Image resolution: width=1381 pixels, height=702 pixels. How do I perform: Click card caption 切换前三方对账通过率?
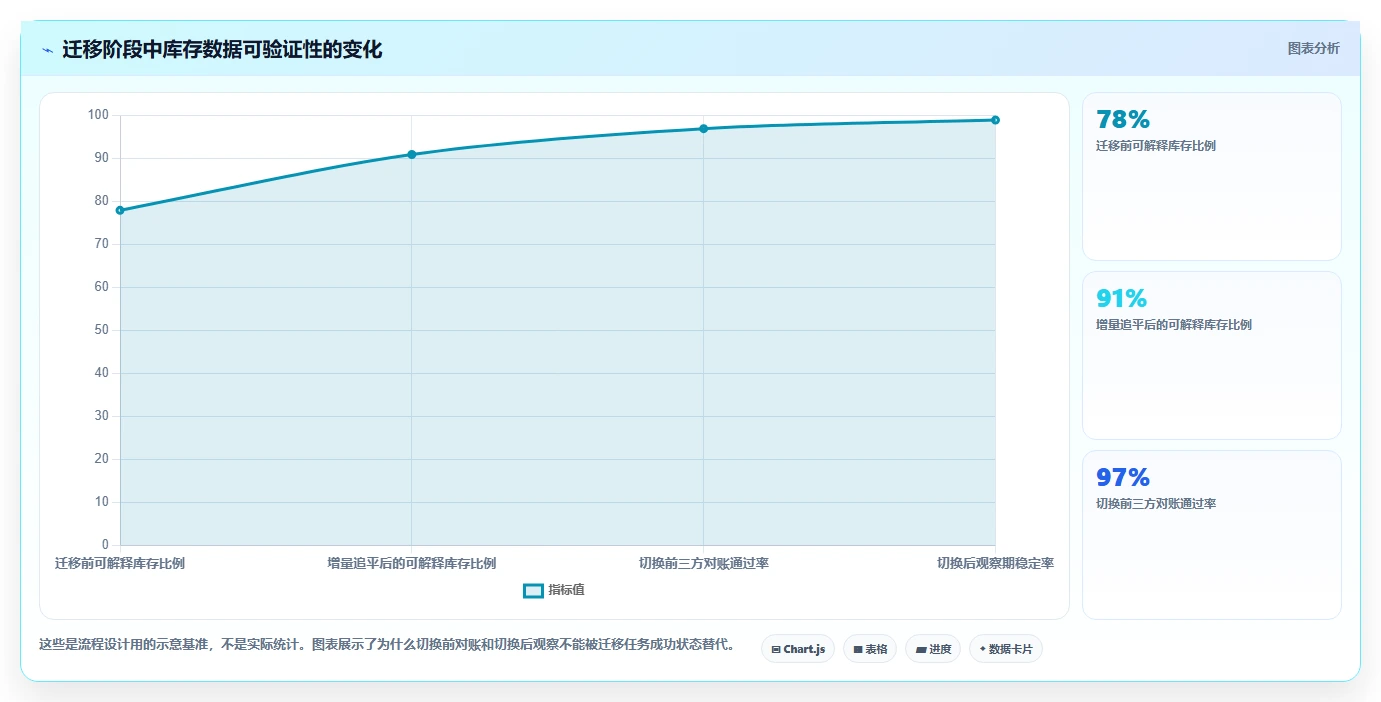tap(1156, 504)
